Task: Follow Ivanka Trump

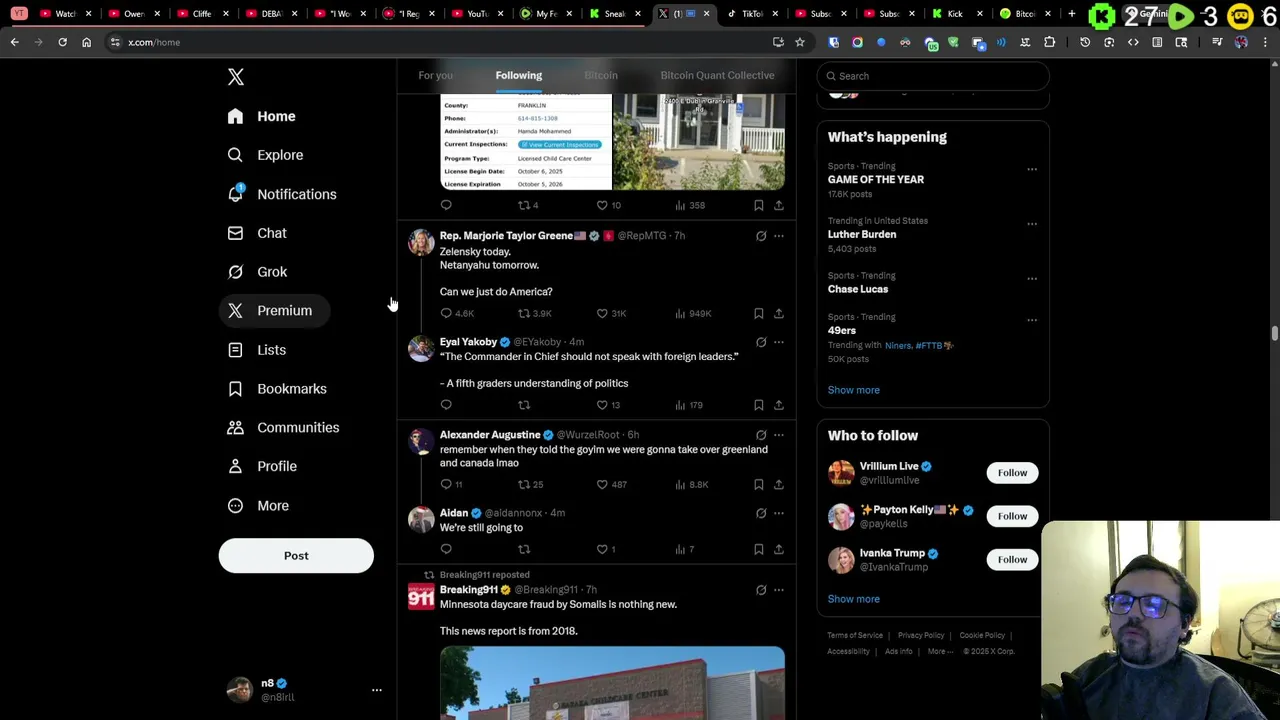Action: 1012,560
